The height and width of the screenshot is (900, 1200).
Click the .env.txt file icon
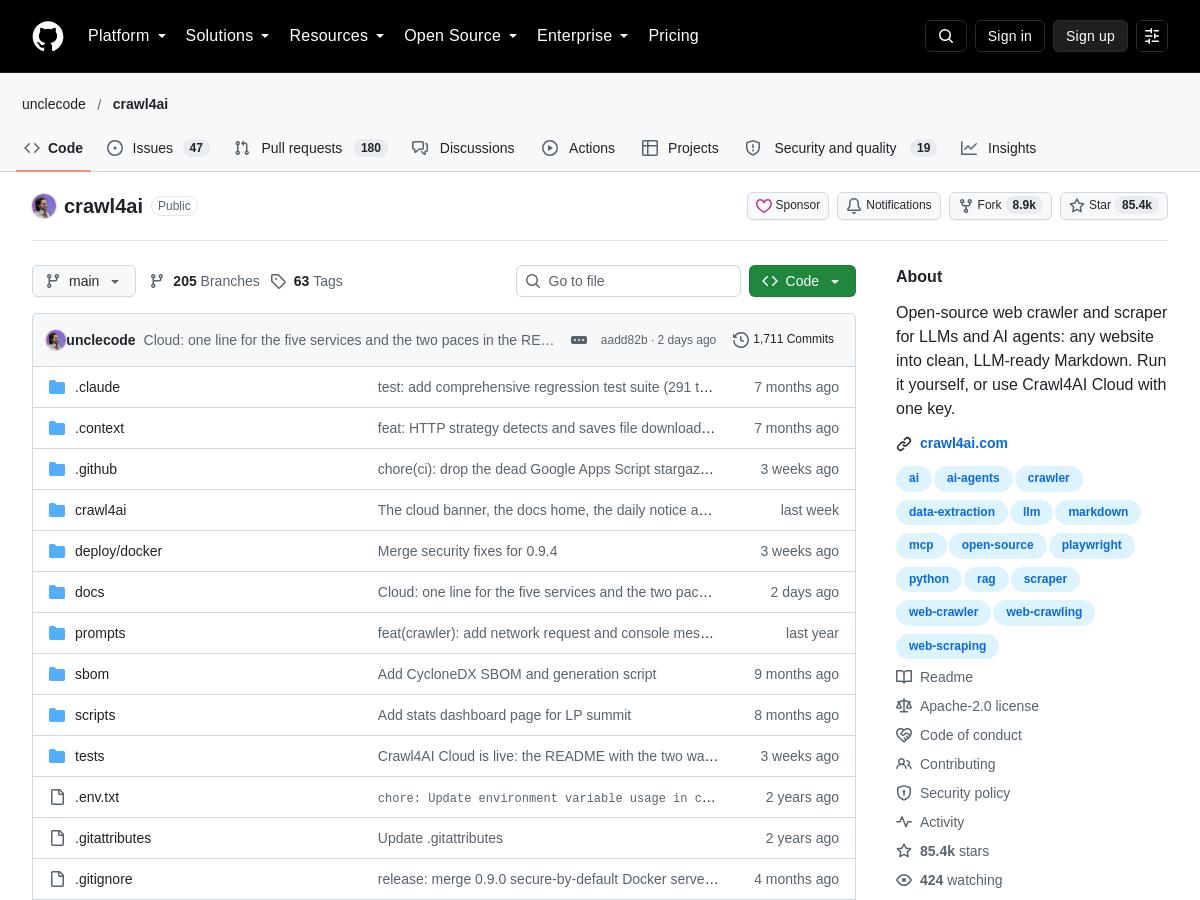[57, 797]
